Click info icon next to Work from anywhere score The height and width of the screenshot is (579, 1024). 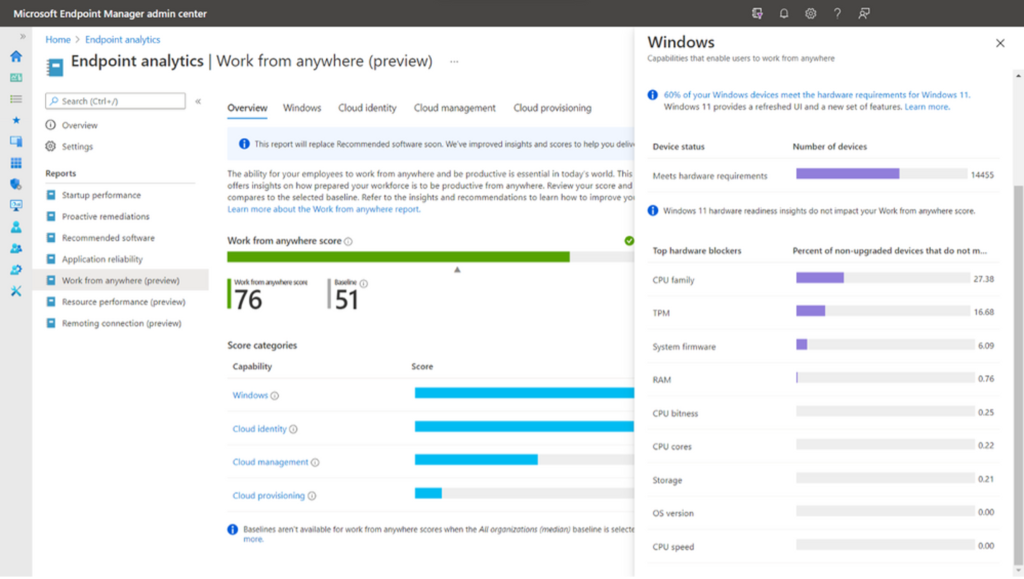(x=348, y=242)
